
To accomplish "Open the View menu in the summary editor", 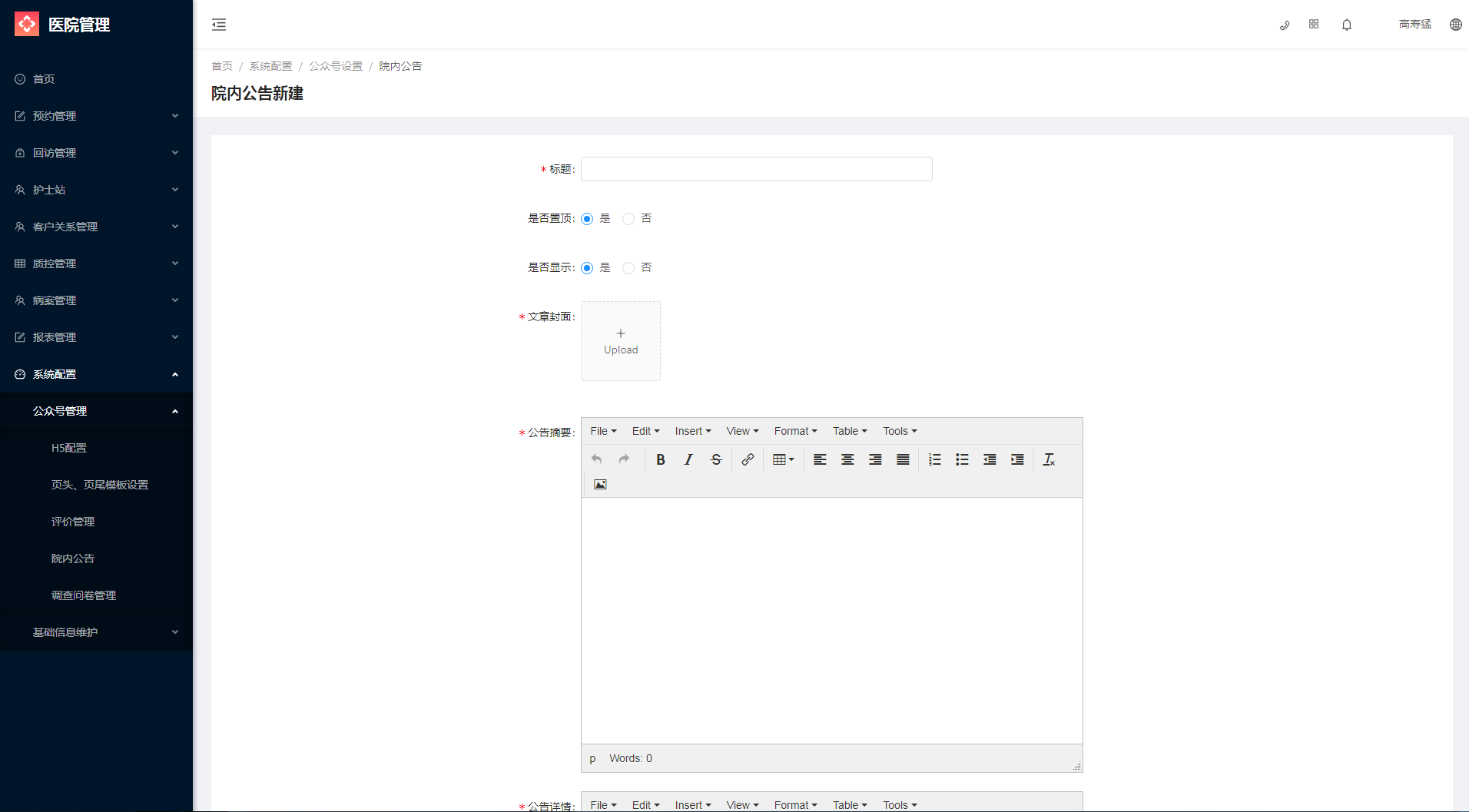I will pyautogui.click(x=742, y=431).
